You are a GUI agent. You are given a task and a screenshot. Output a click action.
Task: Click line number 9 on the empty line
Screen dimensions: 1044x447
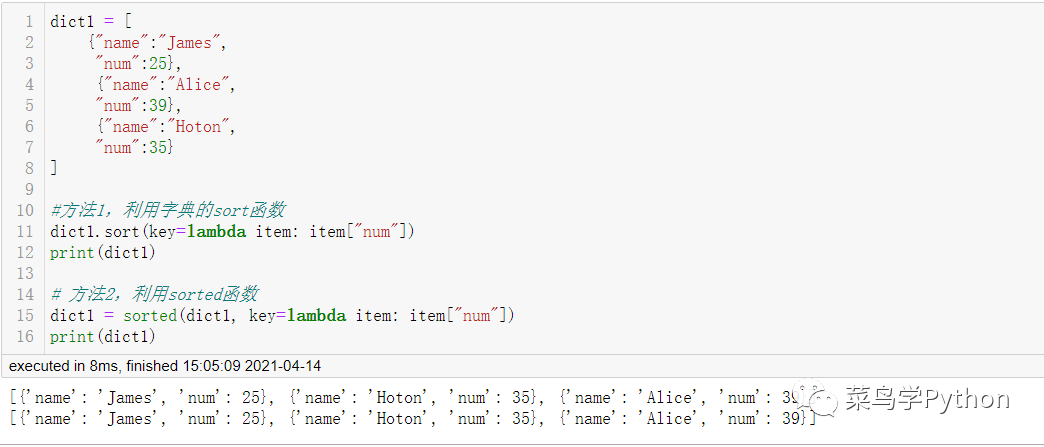28,189
